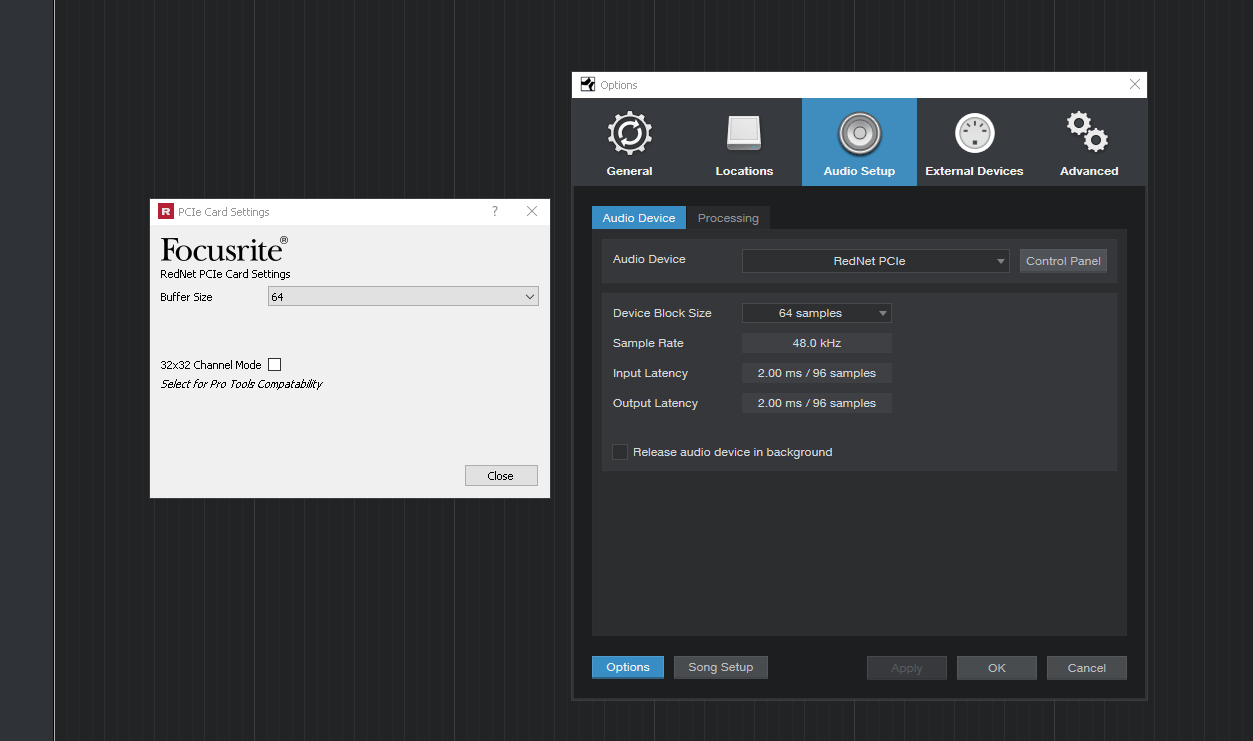Screen dimensions: 1253x741
Task: Open External Devices MIDI connector icon
Action: click(x=974, y=134)
